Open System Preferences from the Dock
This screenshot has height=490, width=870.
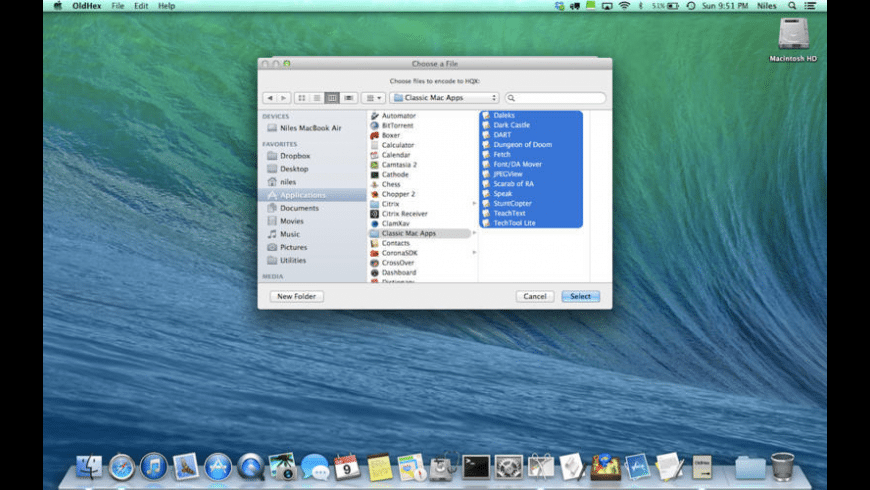pyautogui.click(x=509, y=467)
